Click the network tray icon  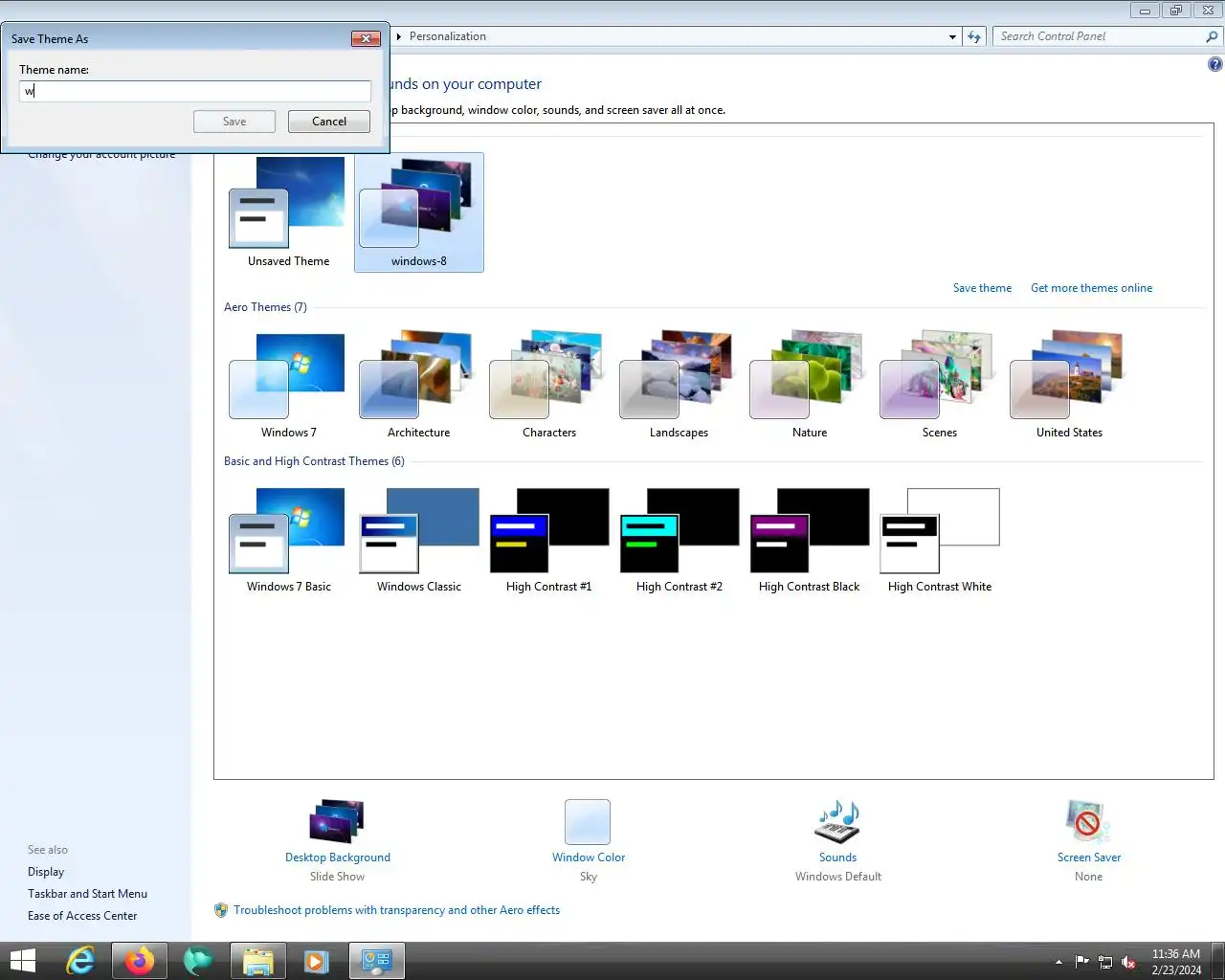(1105, 962)
